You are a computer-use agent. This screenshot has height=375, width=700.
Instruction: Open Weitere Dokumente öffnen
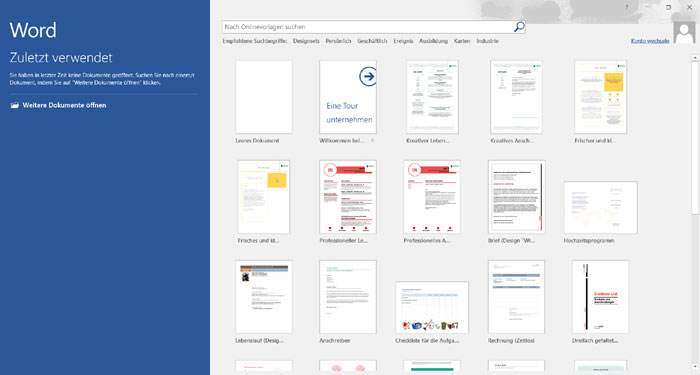point(58,105)
